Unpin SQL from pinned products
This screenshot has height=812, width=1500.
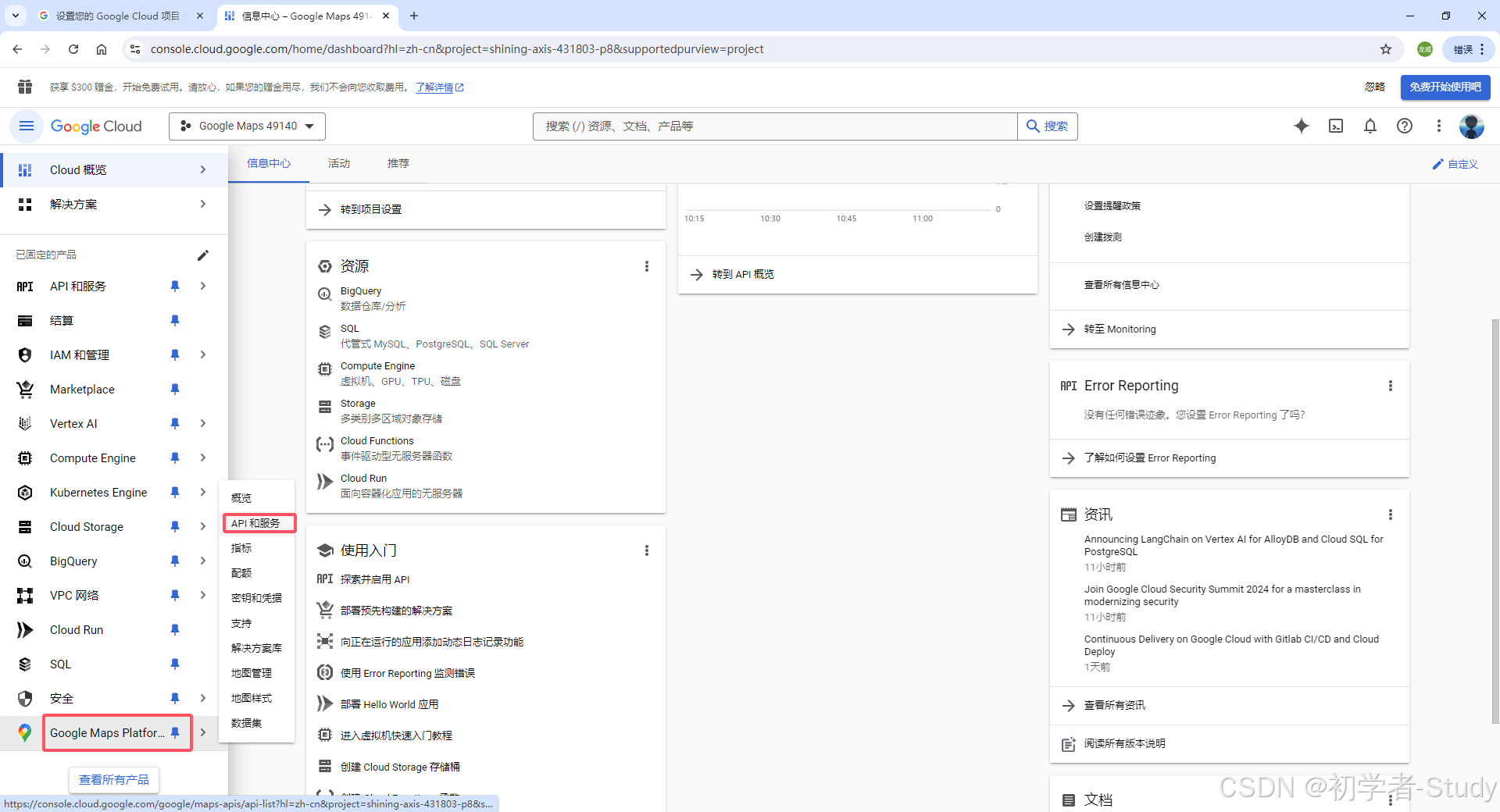[x=175, y=664]
